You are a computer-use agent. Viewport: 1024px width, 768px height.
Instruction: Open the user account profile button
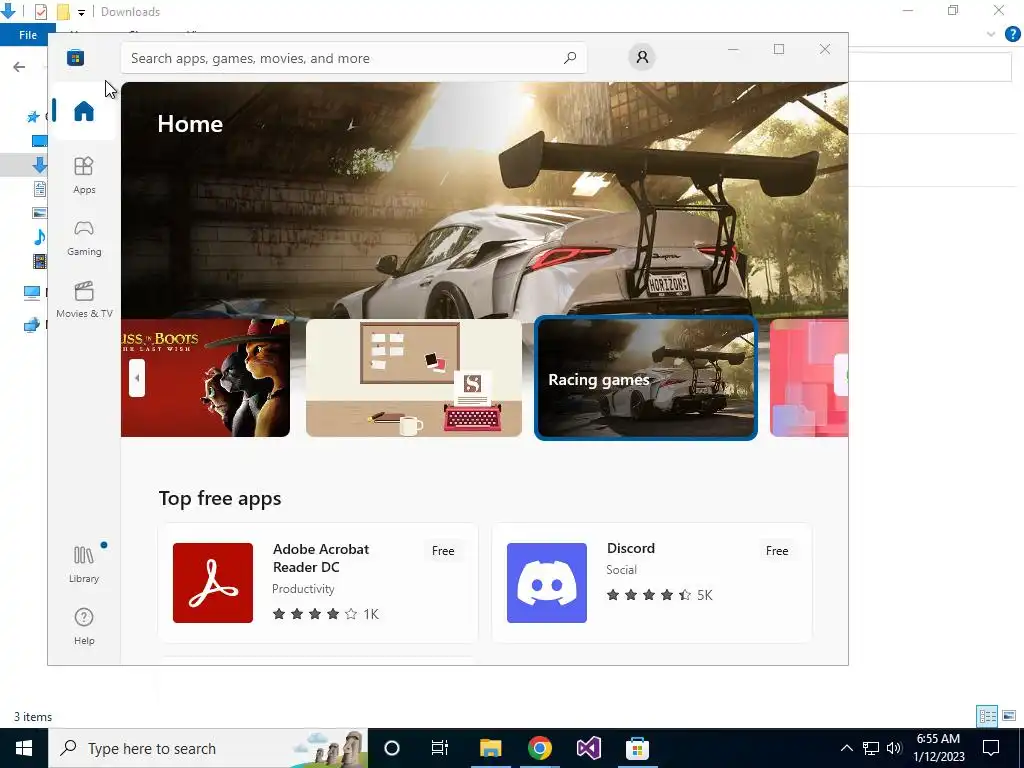642,57
